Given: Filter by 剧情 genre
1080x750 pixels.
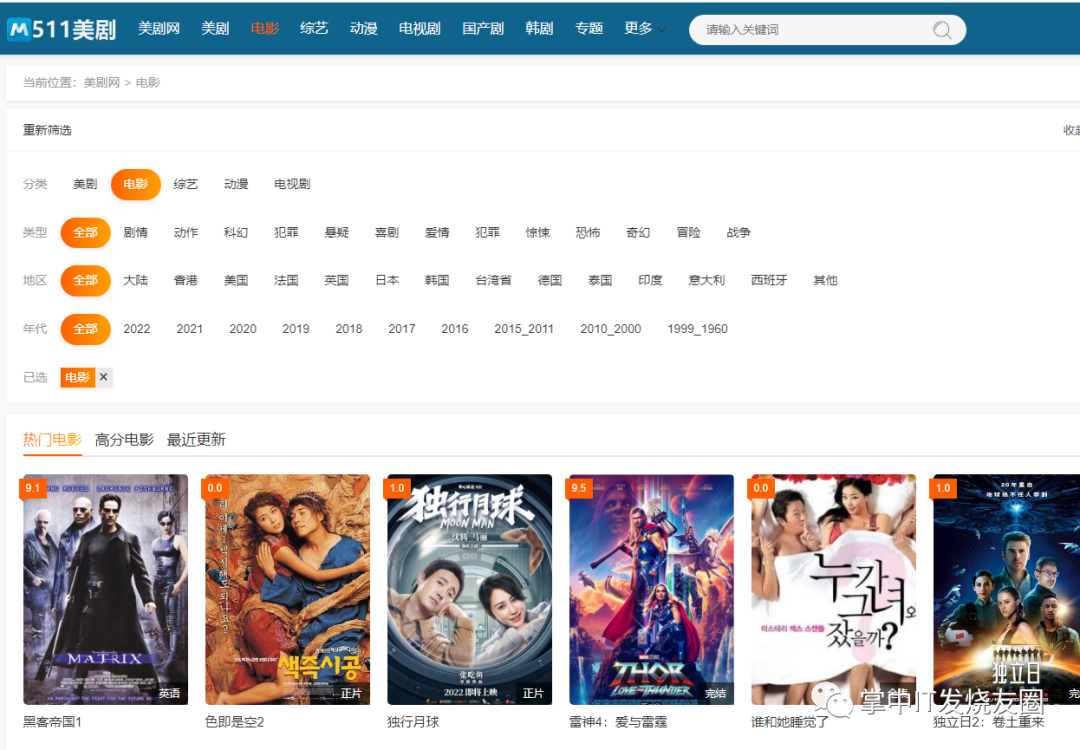Looking at the screenshot, I should 136,232.
